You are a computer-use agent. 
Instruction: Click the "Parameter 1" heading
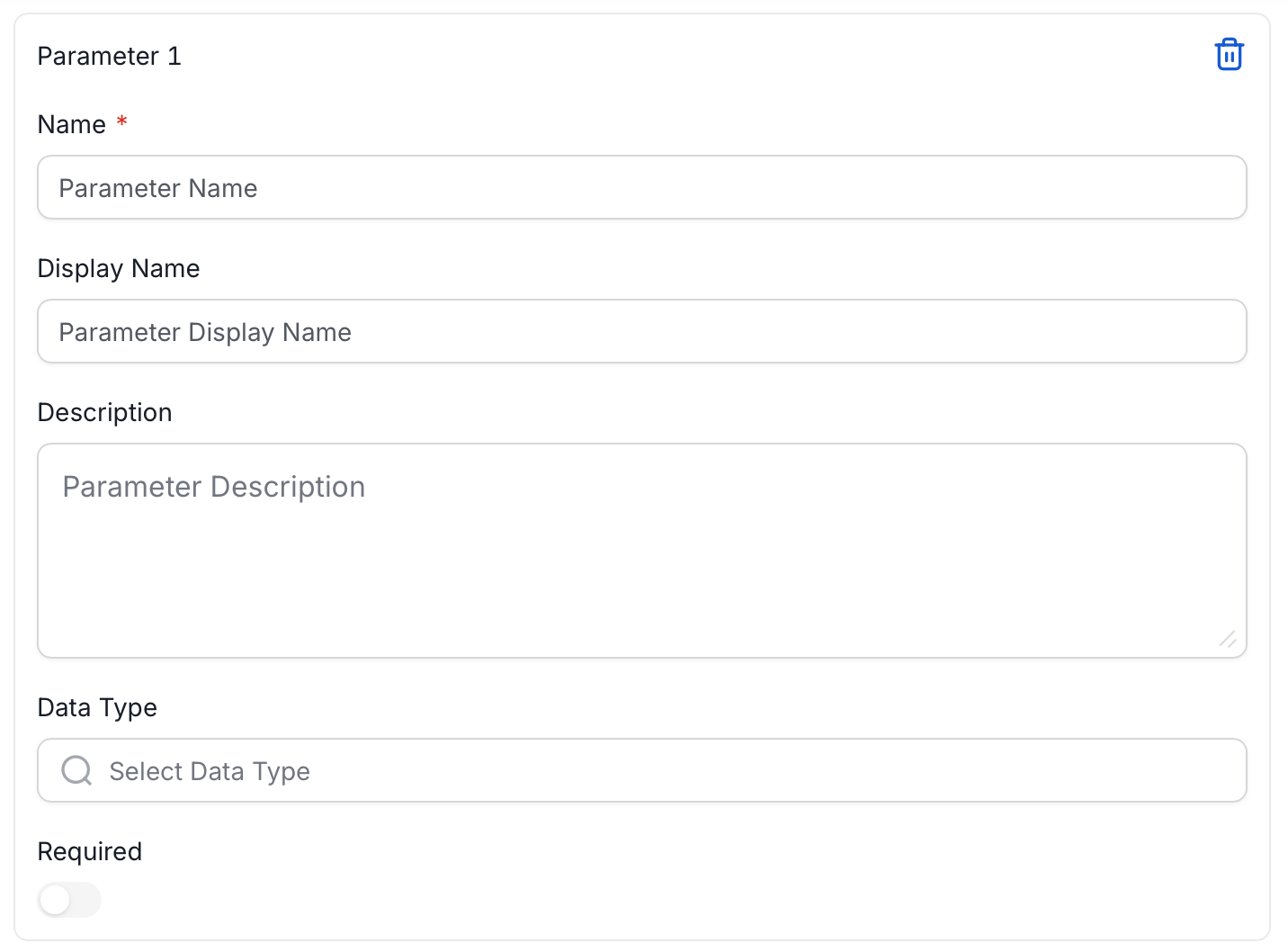[x=110, y=56]
